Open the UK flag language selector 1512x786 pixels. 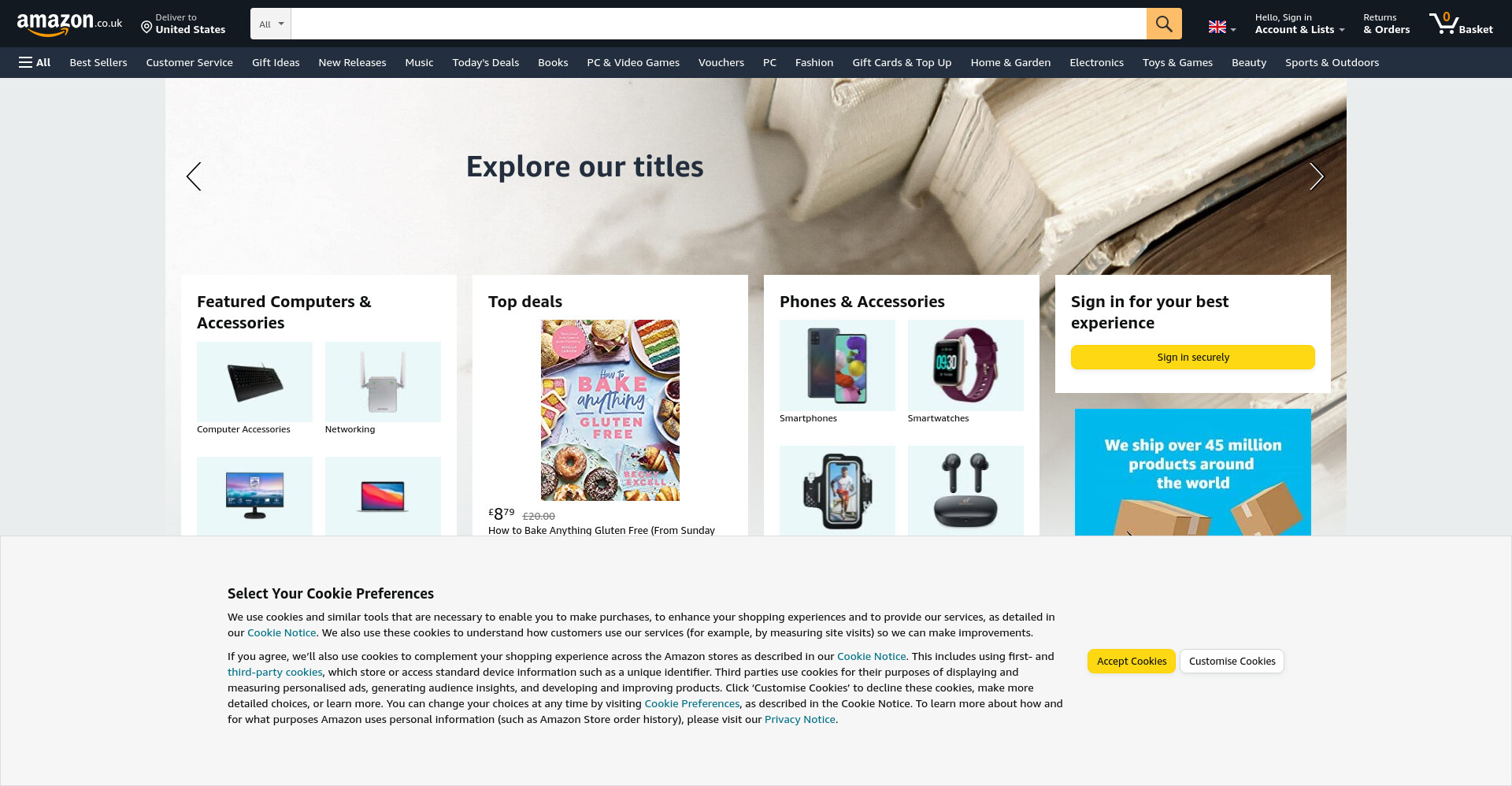click(x=1222, y=28)
